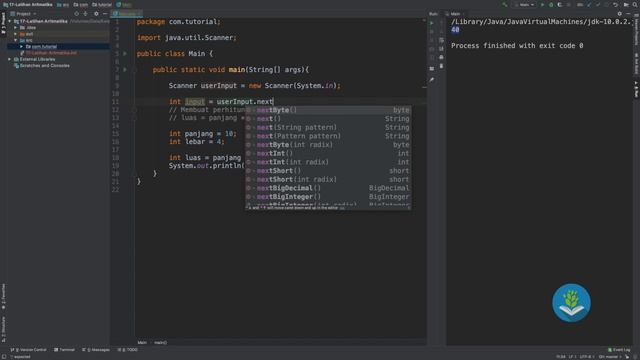Click the print icon in Run panel
Screen dimensions: 640x360
pos(441,57)
